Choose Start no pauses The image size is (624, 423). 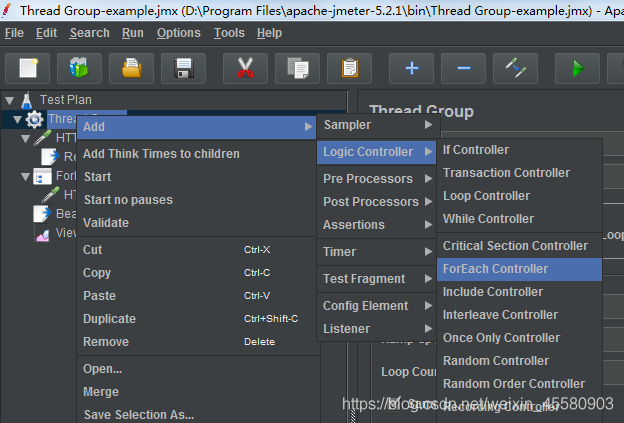[198, 200]
